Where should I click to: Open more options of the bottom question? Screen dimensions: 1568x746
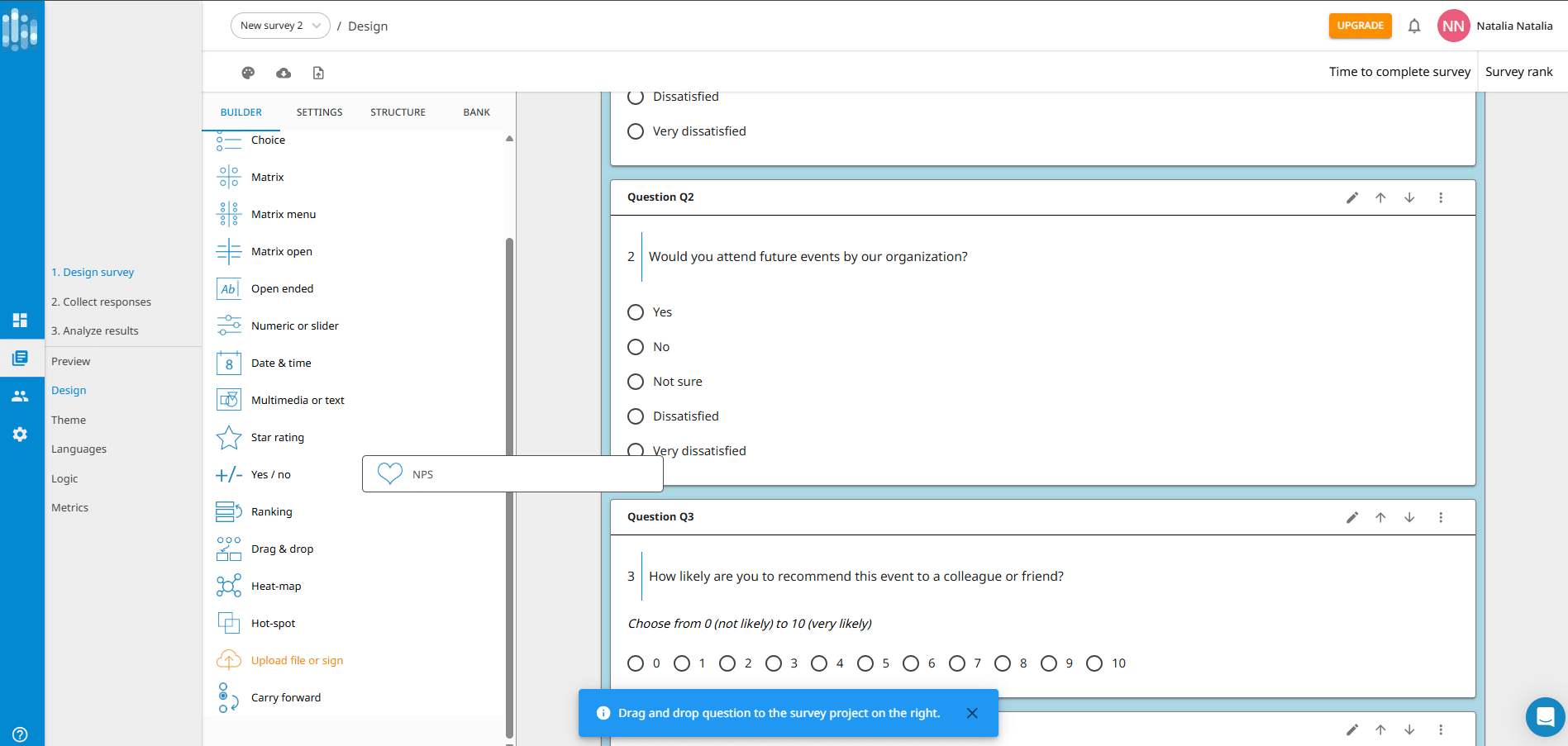[x=1441, y=729]
